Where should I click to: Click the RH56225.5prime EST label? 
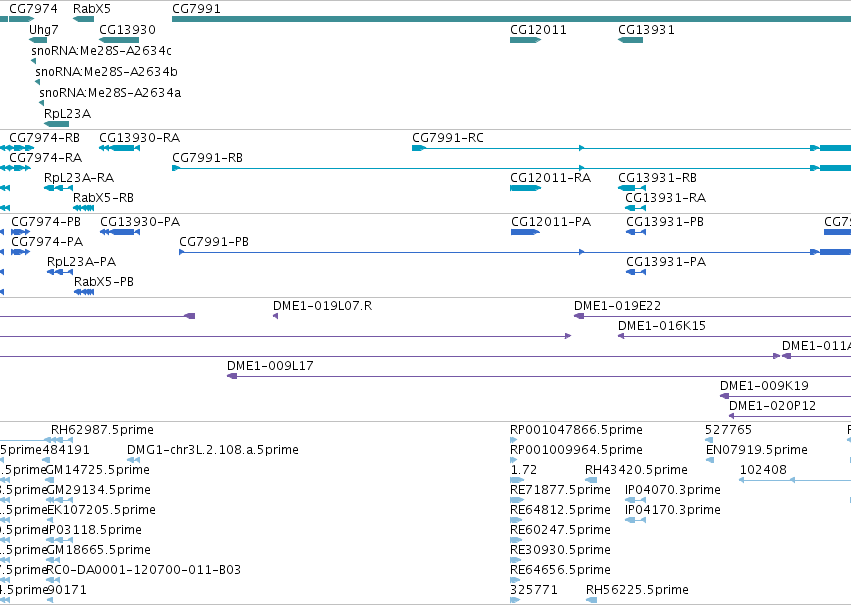(637, 590)
